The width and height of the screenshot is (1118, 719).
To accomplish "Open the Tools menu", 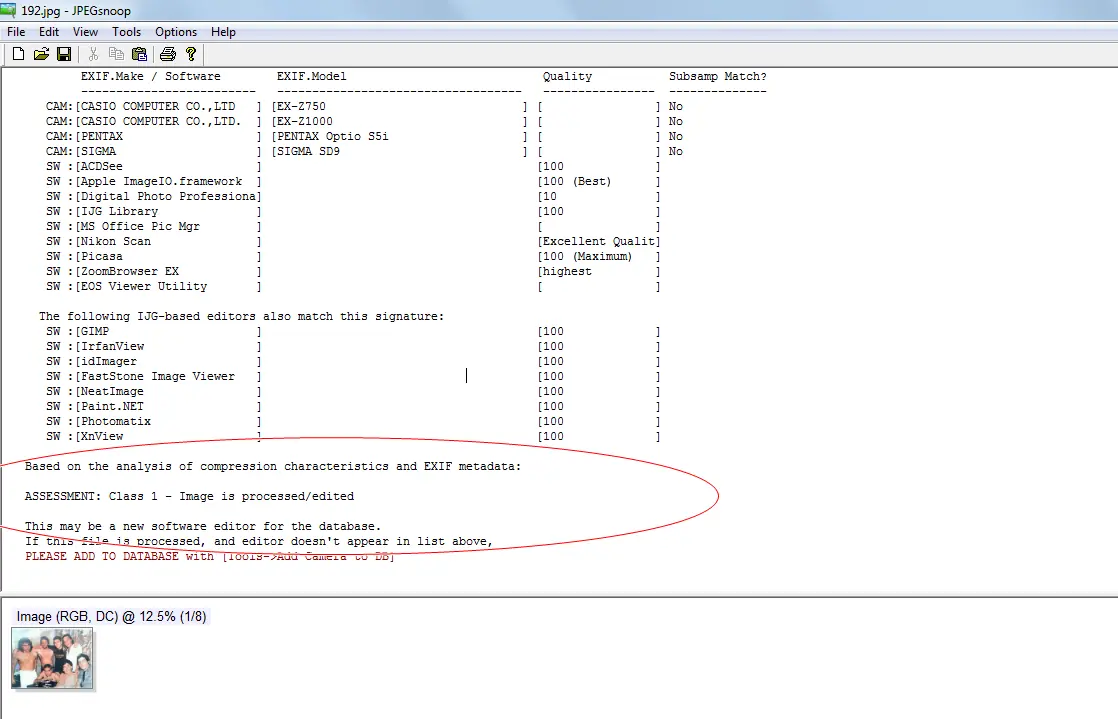I will 126,32.
